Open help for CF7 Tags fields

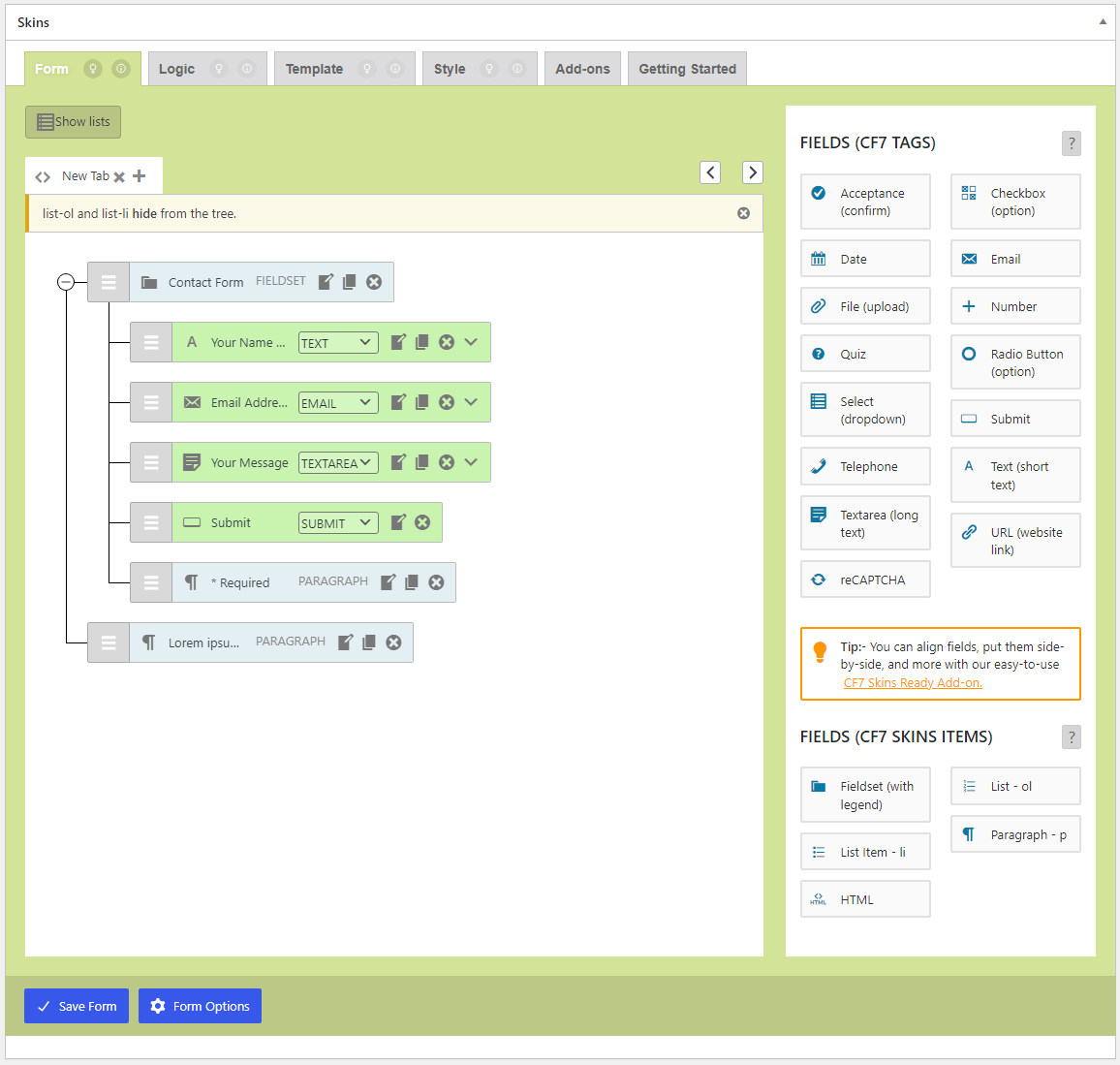point(1071,143)
